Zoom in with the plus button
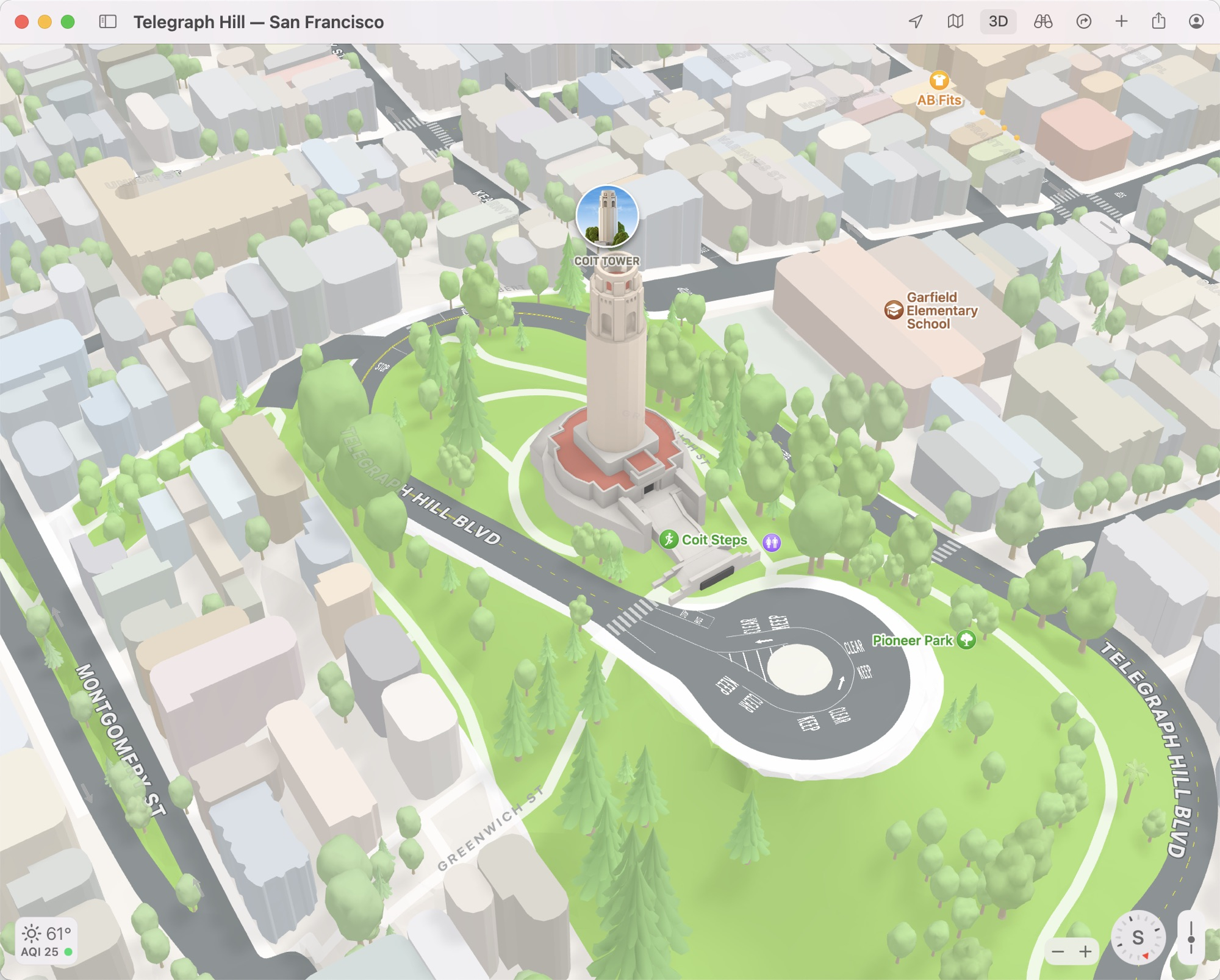1220x980 pixels. click(1086, 952)
